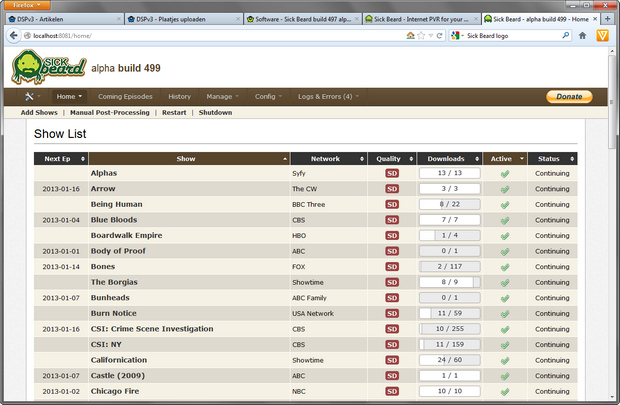This screenshot has height=405, width=620.
Task: Click the active checkmark for Chicago Fire
Action: click(x=505, y=392)
